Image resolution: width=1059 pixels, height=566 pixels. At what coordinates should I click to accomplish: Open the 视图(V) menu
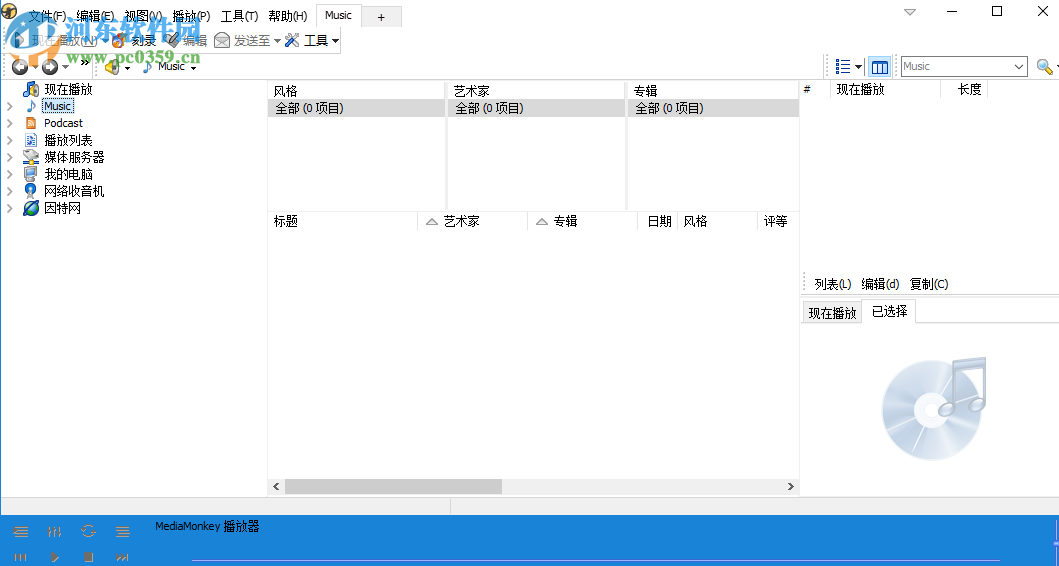coord(143,16)
